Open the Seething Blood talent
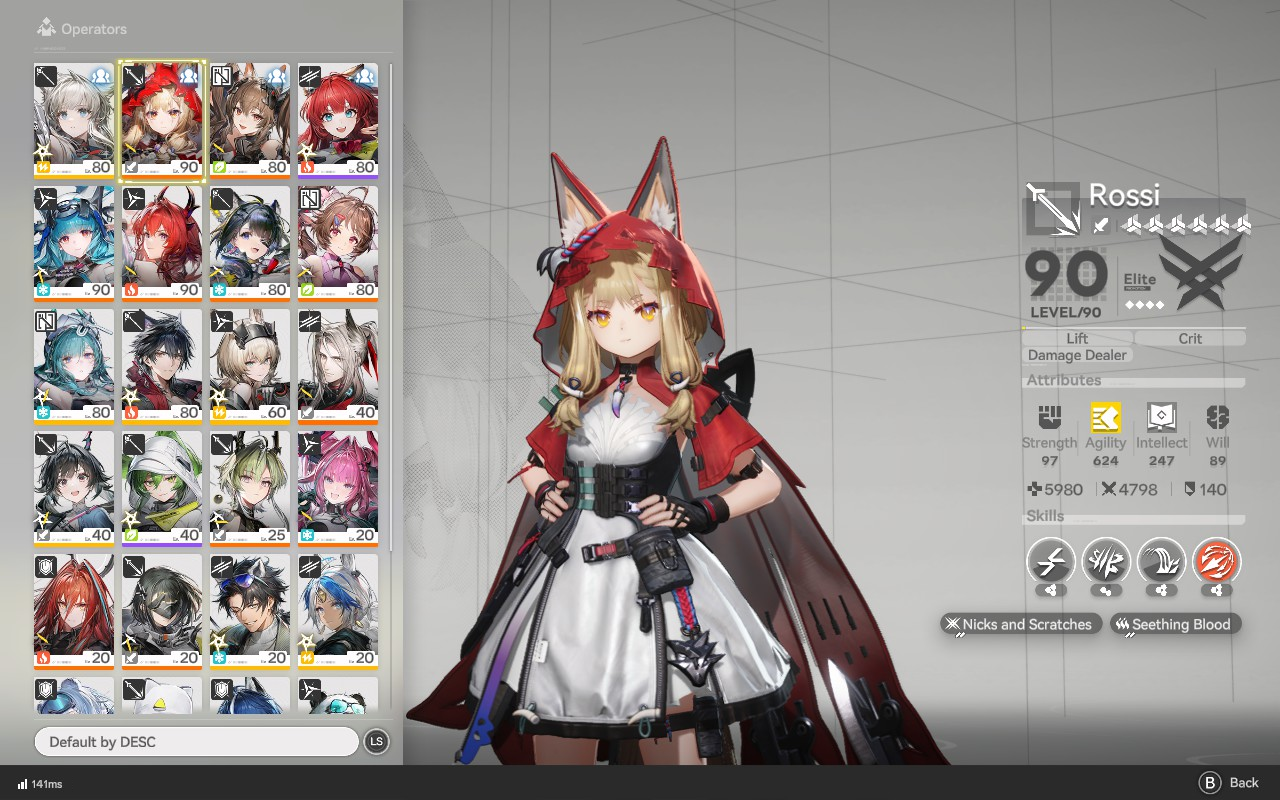 [x=1175, y=624]
